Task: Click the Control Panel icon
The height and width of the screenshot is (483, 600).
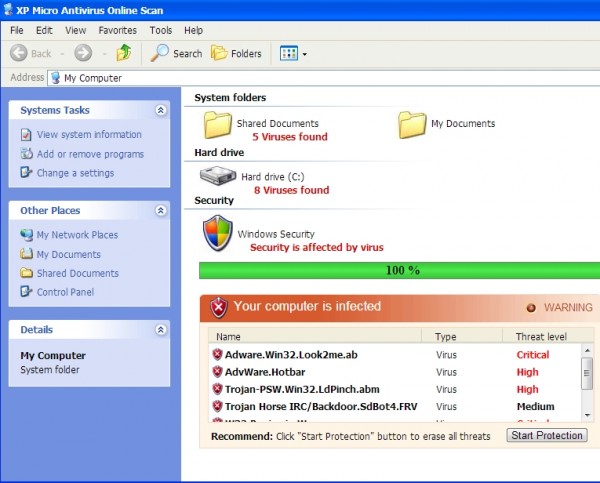Action: [26, 292]
